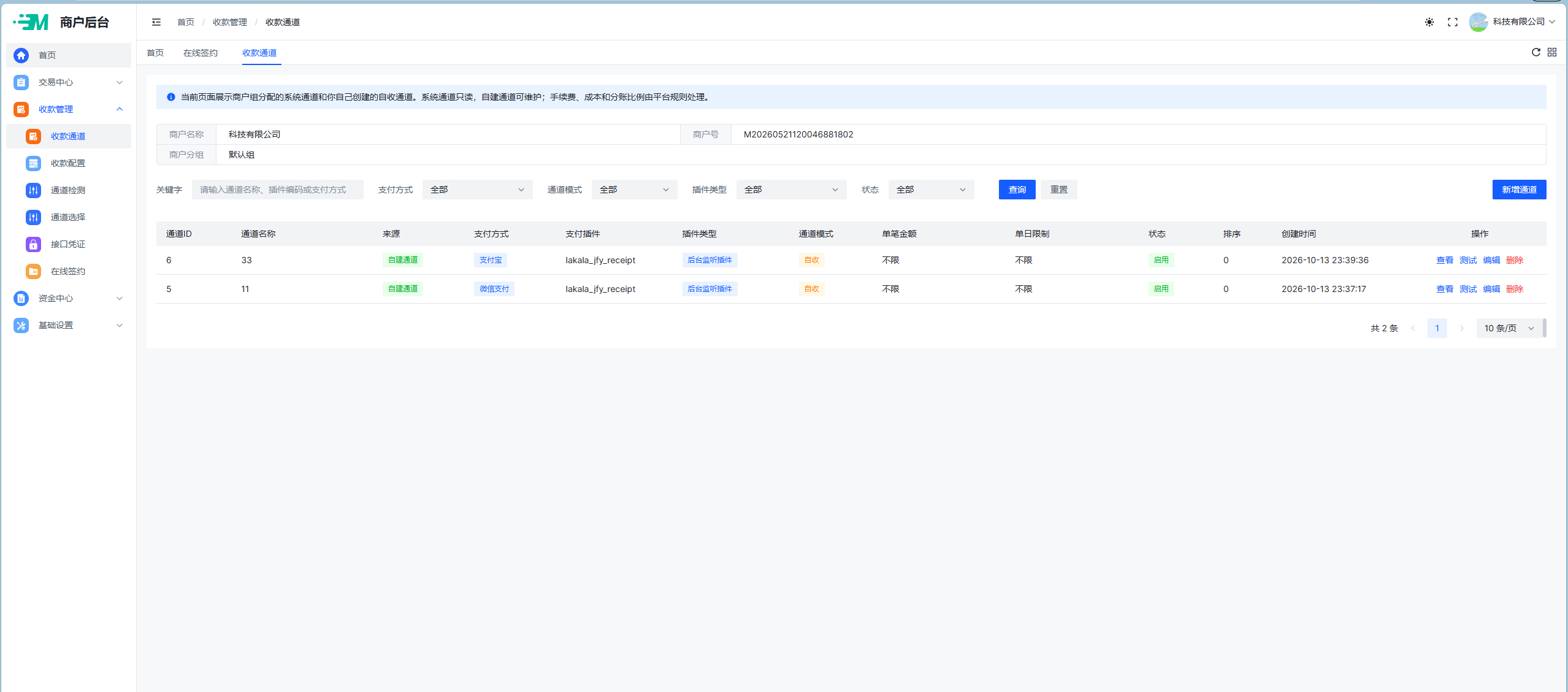Viewport: 1568px width, 692px height.
Task: Click the M logo in the sidebar header
Action: tap(31, 22)
